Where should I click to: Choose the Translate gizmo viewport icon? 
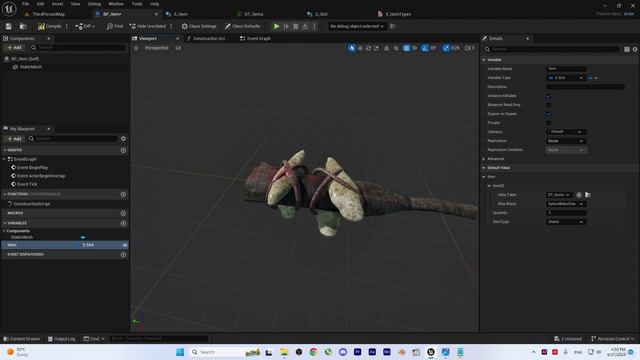click(360, 48)
